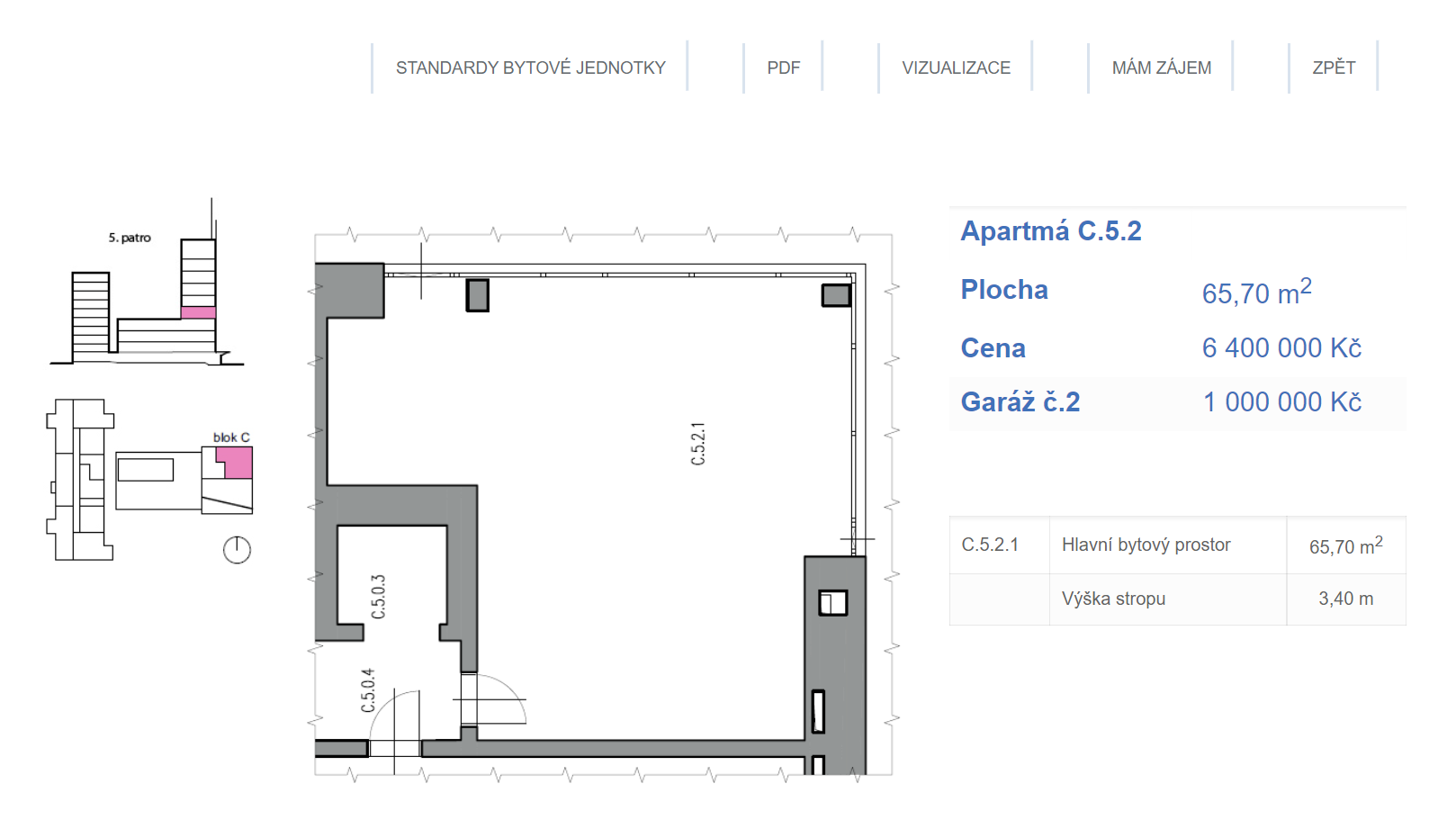The width and height of the screenshot is (1456, 838).
Task: Click the north compass icon
Action: point(237,550)
